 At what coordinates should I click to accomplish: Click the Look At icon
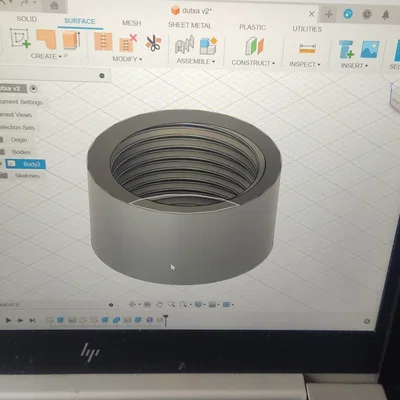147,304
